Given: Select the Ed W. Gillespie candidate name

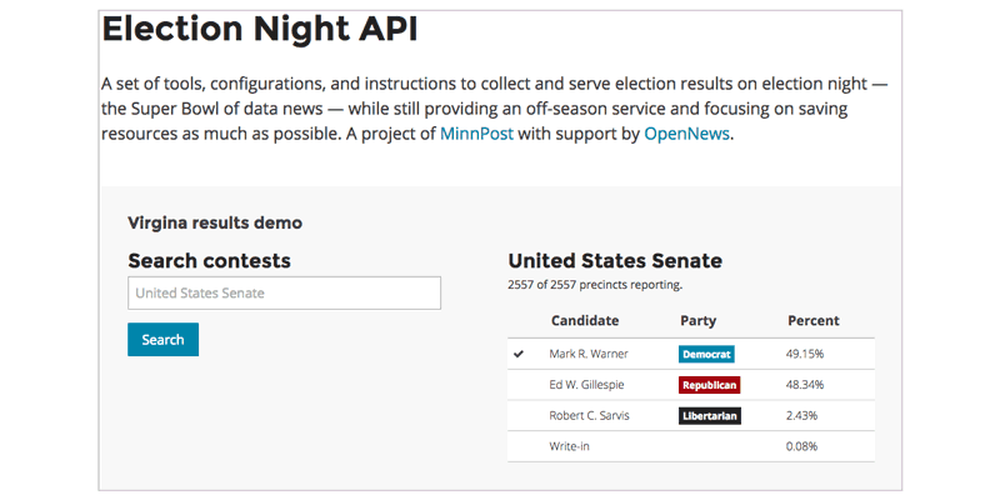Looking at the screenshot, I should [586, 385].
